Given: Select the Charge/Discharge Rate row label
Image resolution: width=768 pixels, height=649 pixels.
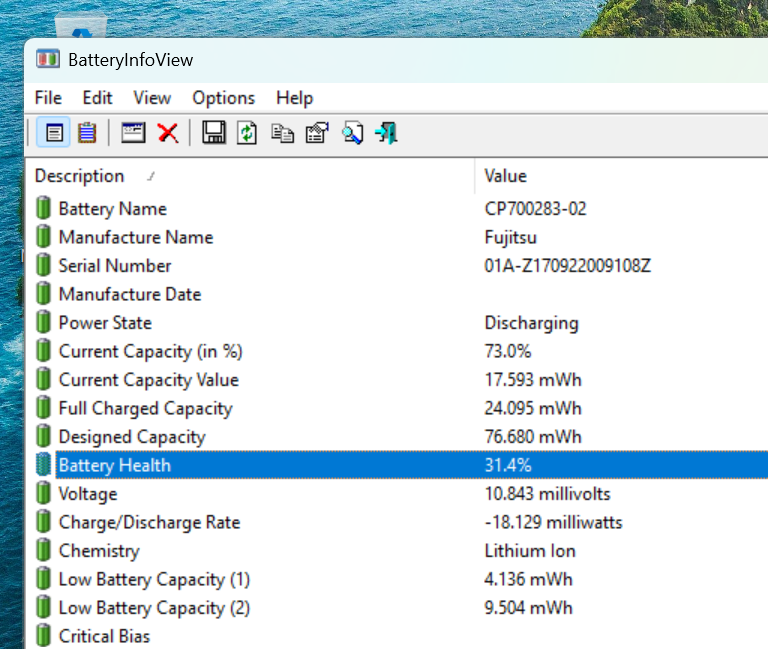Looking at the screenshot, I should click(x=150, y=522).
